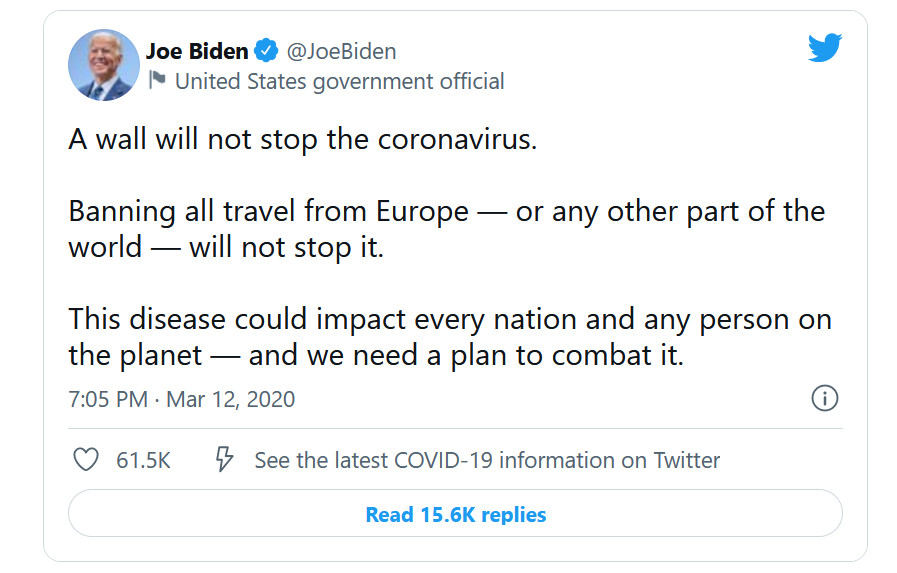The width and height of the screenshot is (897, 573).
Task: Click the line about needing a plan
Action: click(x=376, y=355)
